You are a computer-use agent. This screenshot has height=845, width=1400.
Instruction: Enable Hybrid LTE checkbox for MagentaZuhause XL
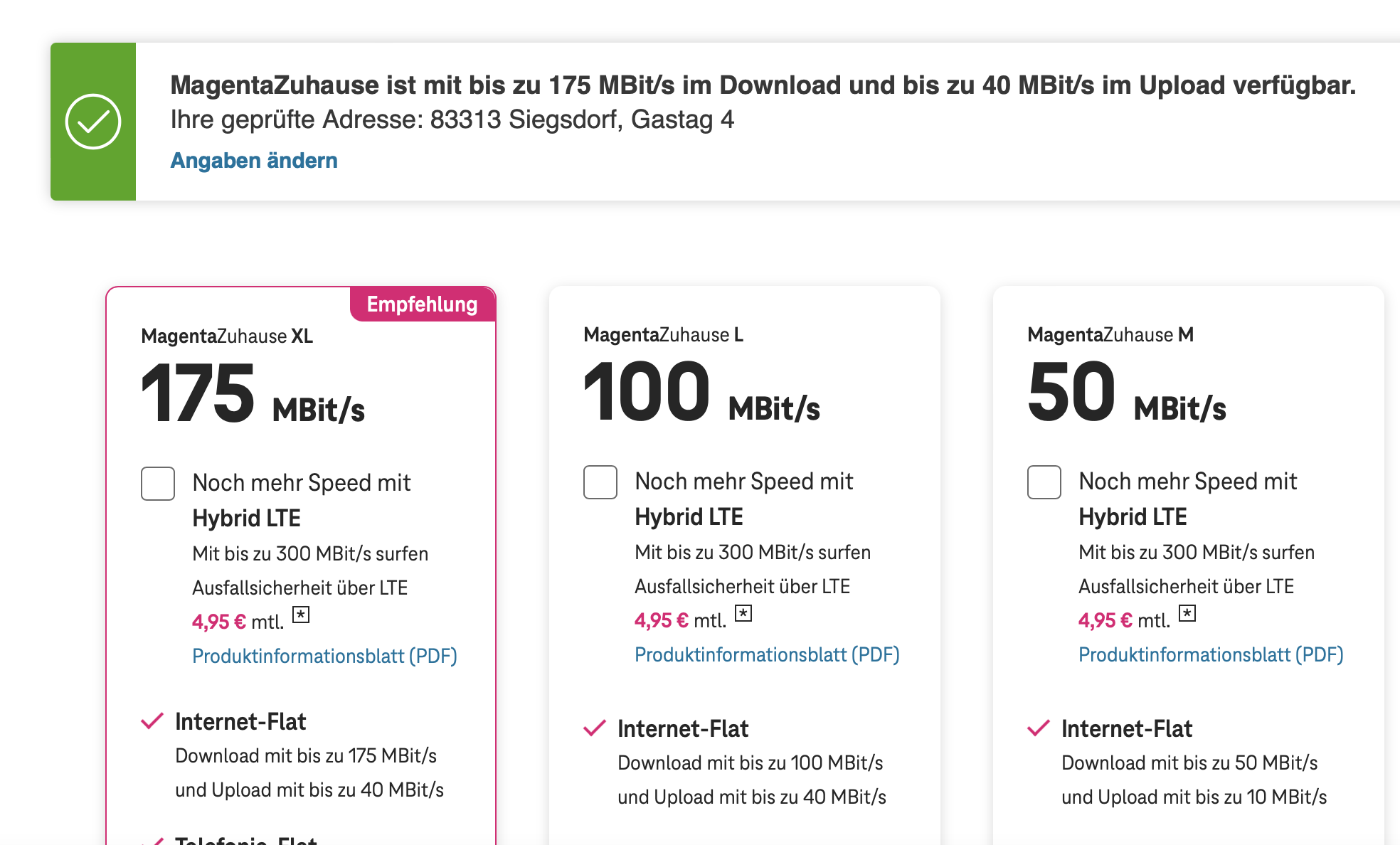[x=158, y=484]
